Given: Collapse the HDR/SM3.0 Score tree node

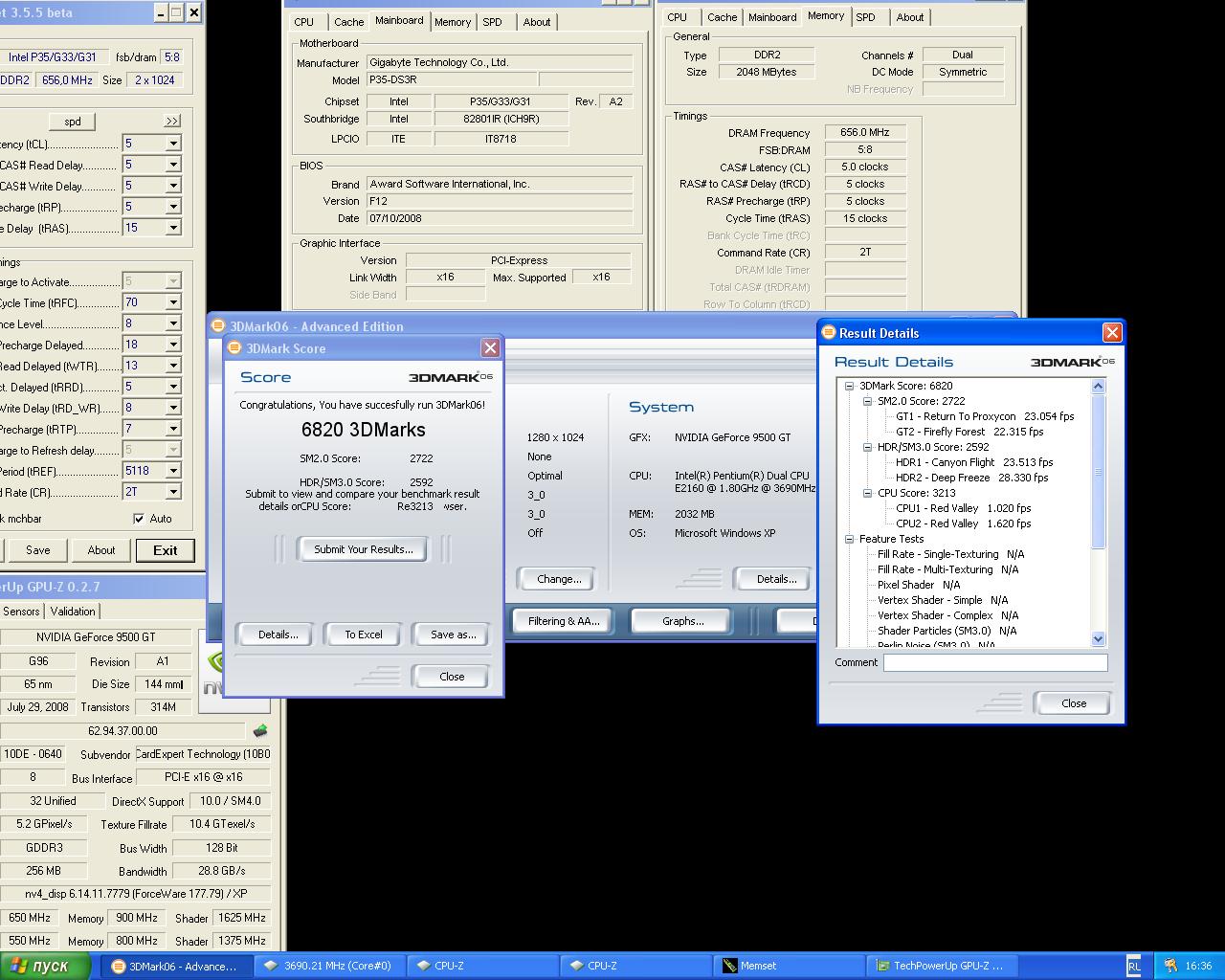Looking at the screenshot, I should [867, 447].
